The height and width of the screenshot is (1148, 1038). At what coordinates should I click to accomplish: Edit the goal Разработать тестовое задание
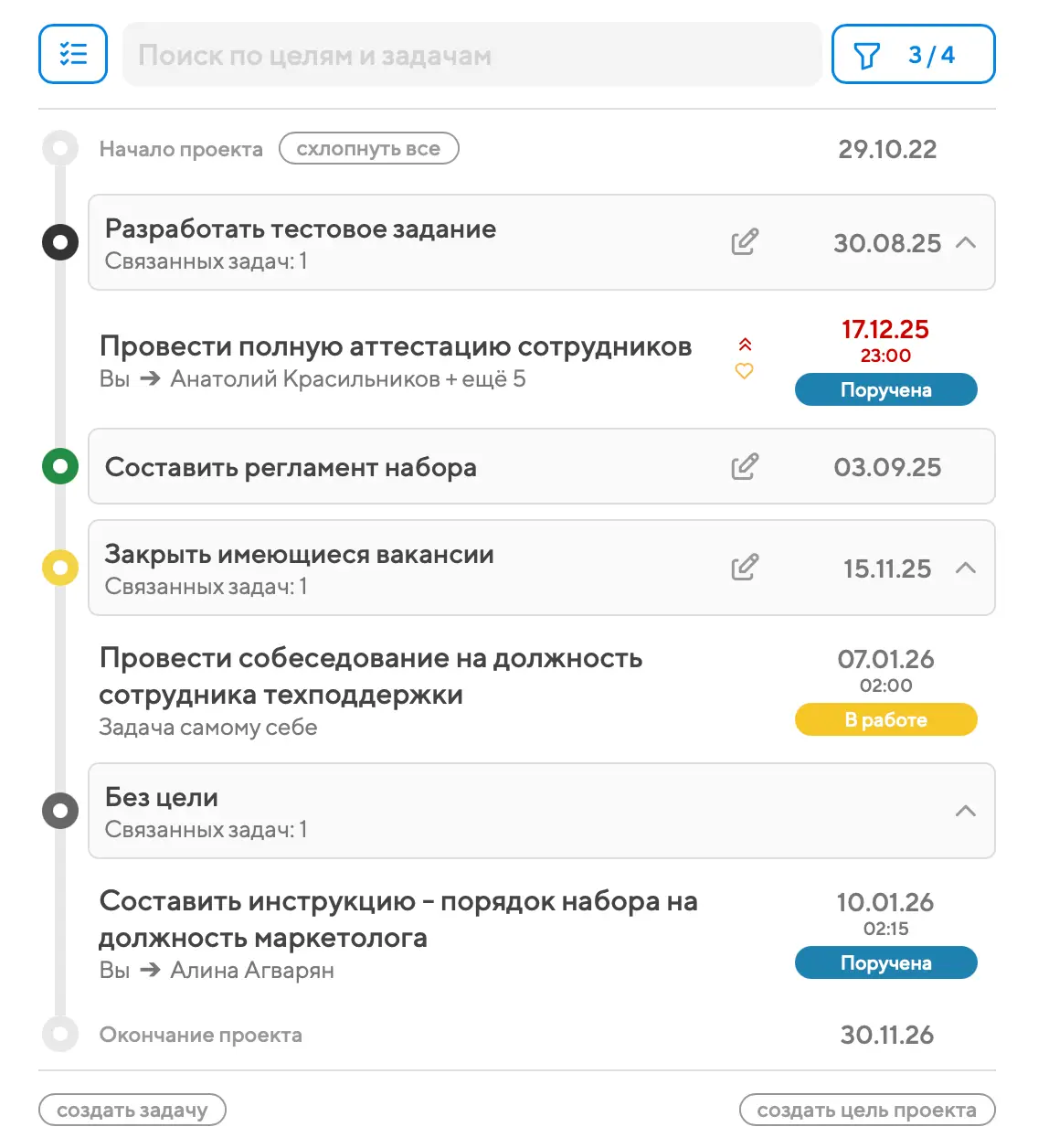745,242
